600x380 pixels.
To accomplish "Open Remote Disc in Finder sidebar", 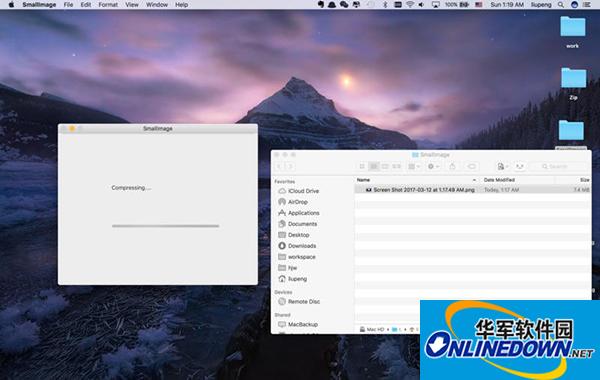I will coord(299,302).
